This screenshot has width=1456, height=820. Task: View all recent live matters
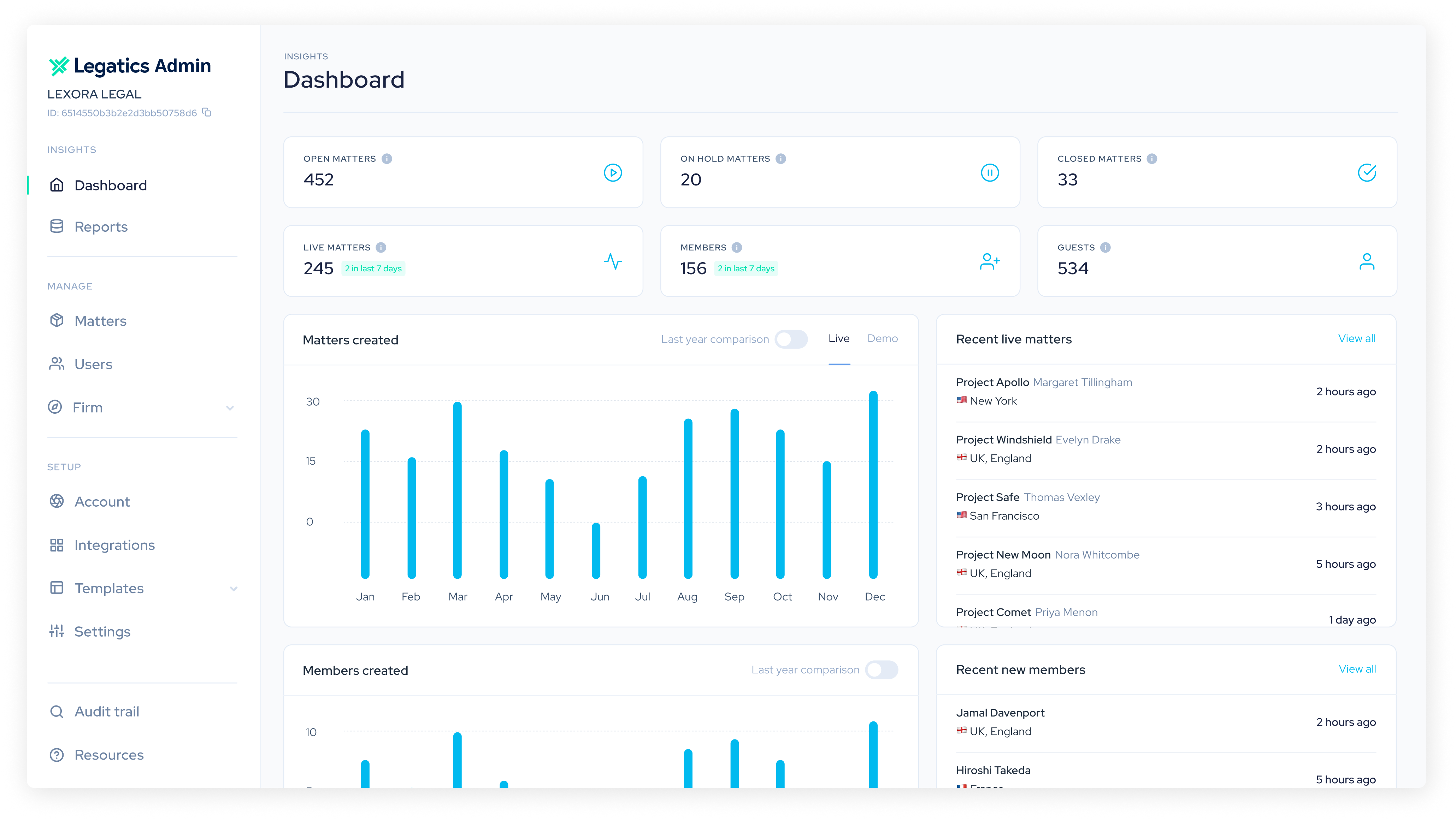tap(1356, 338)
